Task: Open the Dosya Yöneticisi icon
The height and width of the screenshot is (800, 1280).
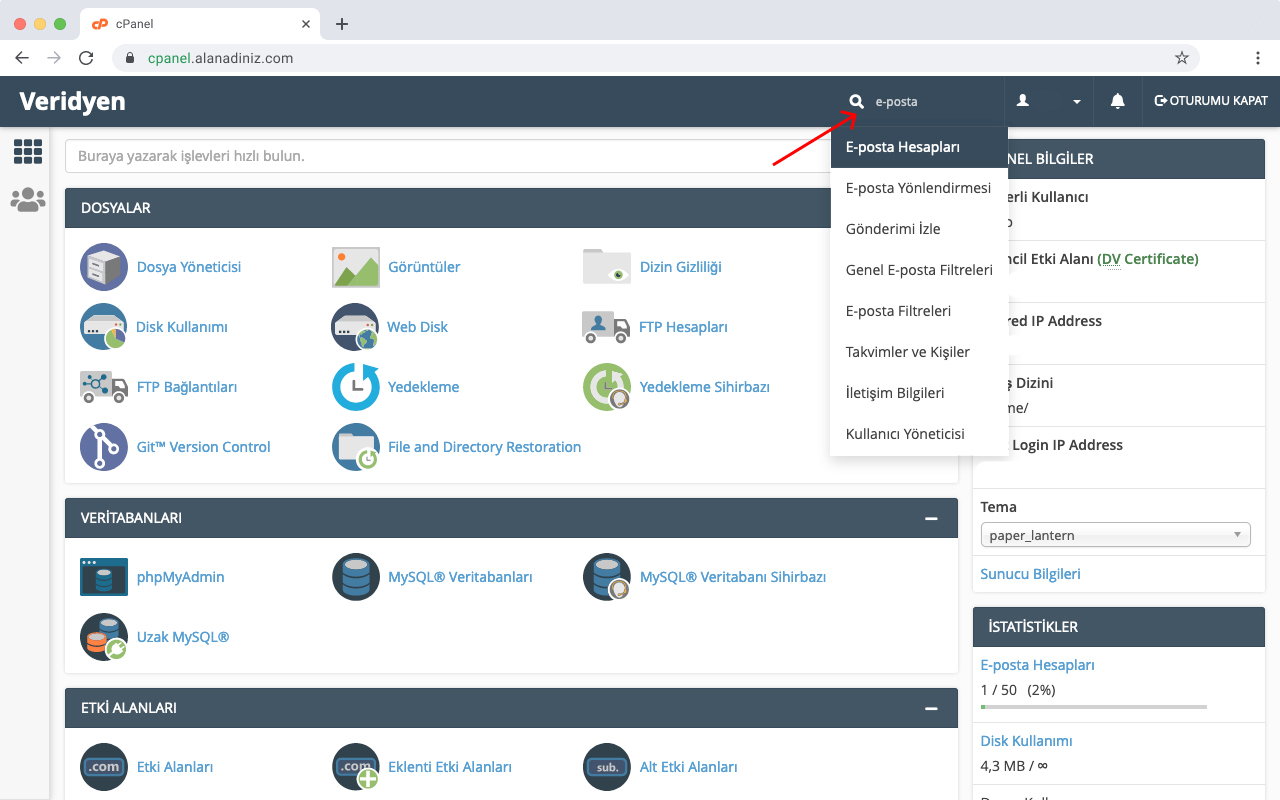Action: click(104, 267)
